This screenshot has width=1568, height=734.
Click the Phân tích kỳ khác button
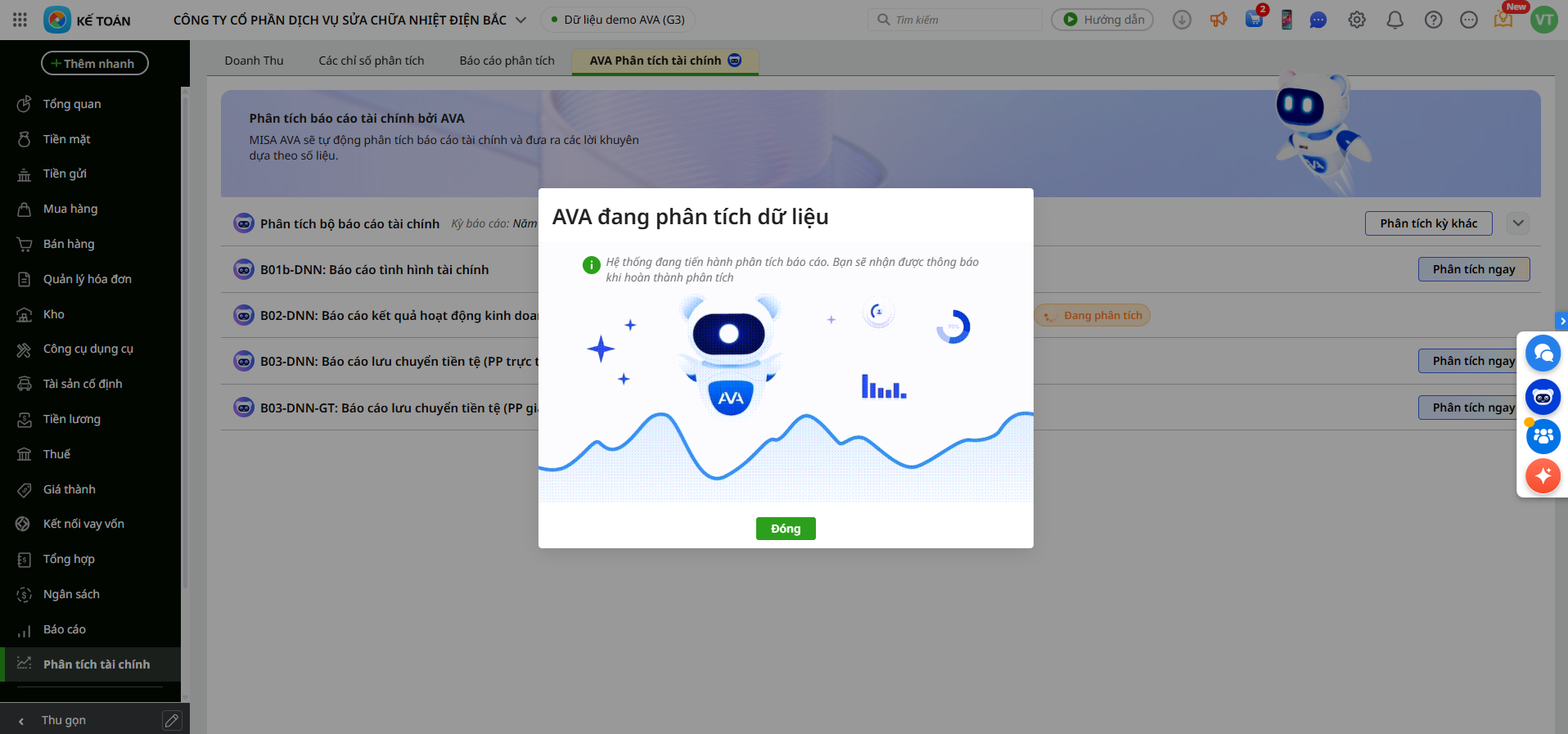(x=1428, y=223)
